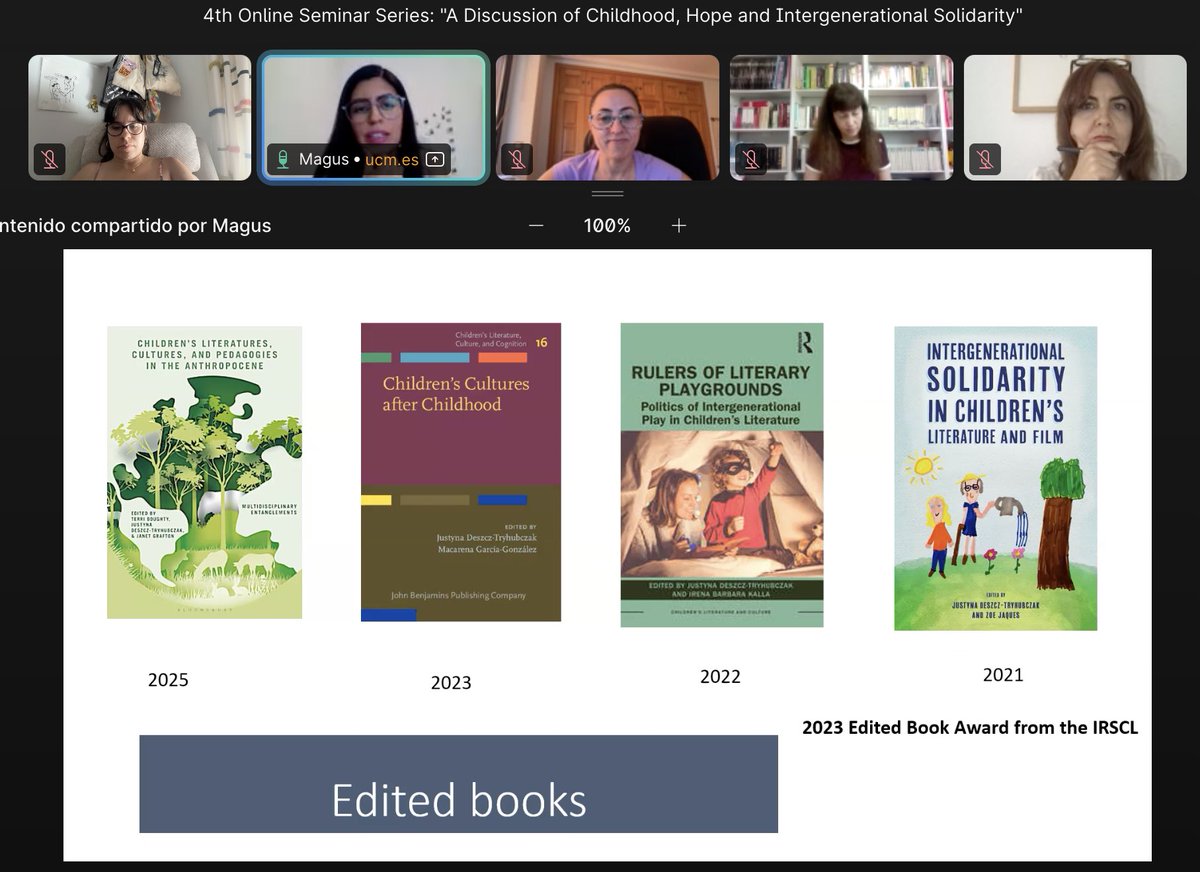1200x872 pixels.
Task: Click the year 2025 label
Action: pyautogui.click(x=168, y=680)
